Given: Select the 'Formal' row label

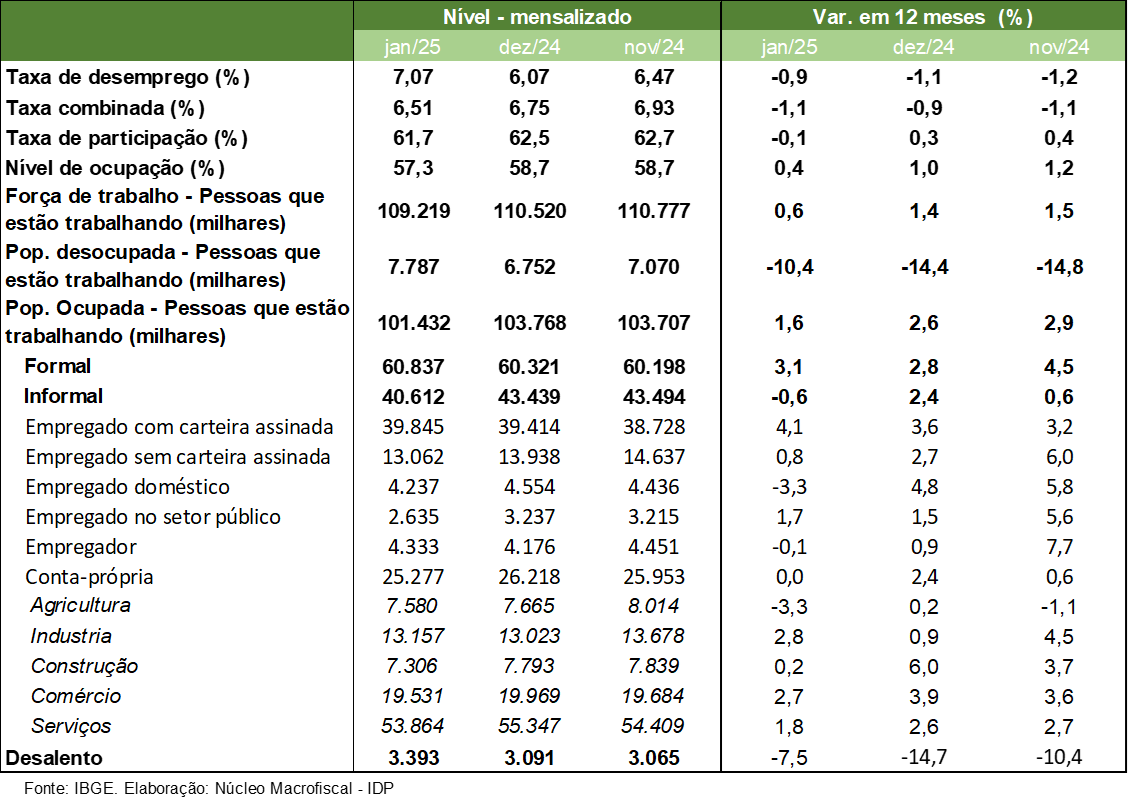Looking at the screenshot, I should pos(58,366).
